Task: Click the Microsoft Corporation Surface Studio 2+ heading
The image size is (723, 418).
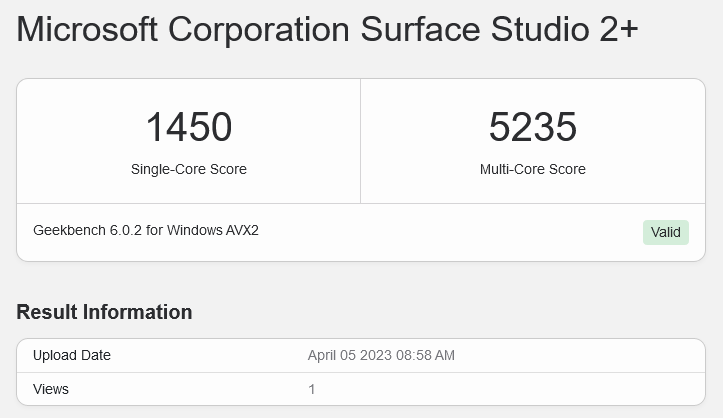Action: pos(327,29)
